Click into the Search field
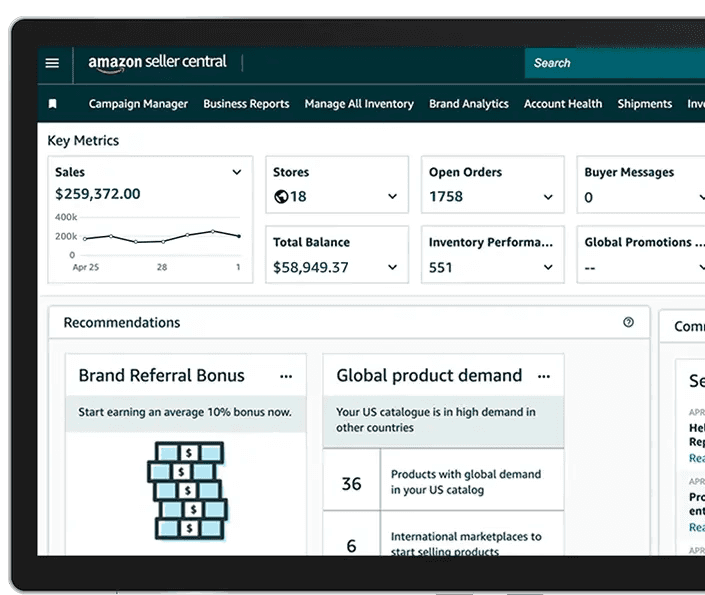The height and width of the screenshot is (595, 705). (615, 63)
